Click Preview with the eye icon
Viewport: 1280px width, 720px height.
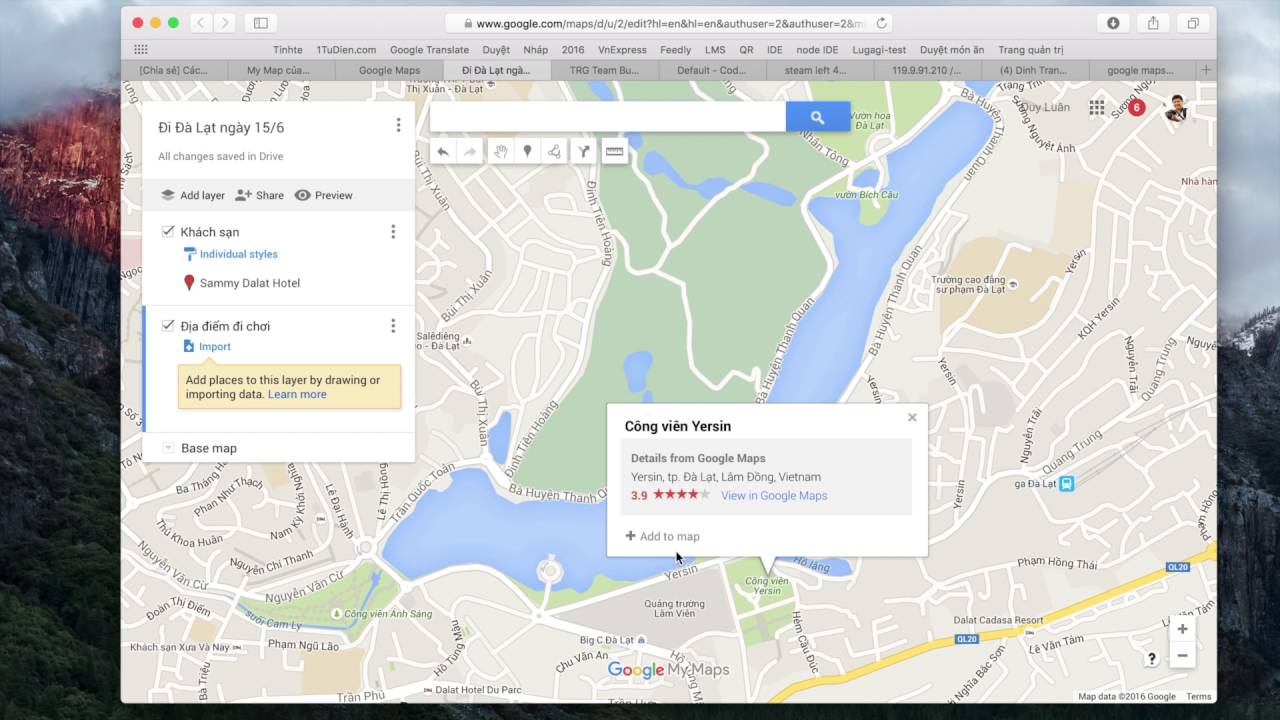click(x=324, y=195)
